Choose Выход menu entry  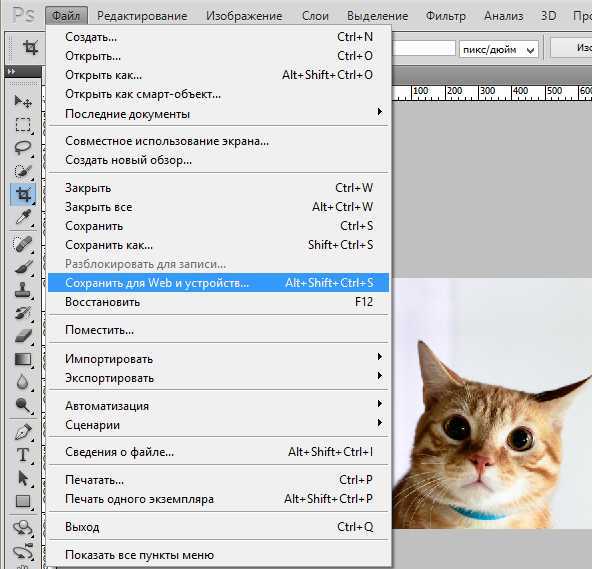coord(218,526)
